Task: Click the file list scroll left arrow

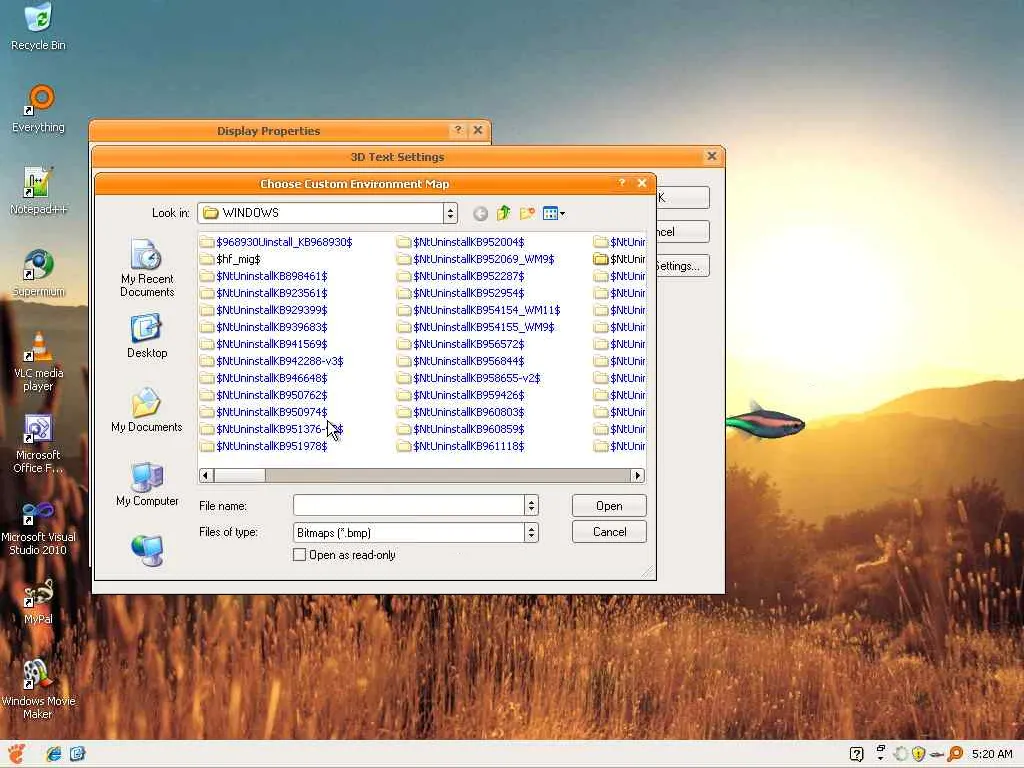Action: pyautogui.click(x=206, y=475)
